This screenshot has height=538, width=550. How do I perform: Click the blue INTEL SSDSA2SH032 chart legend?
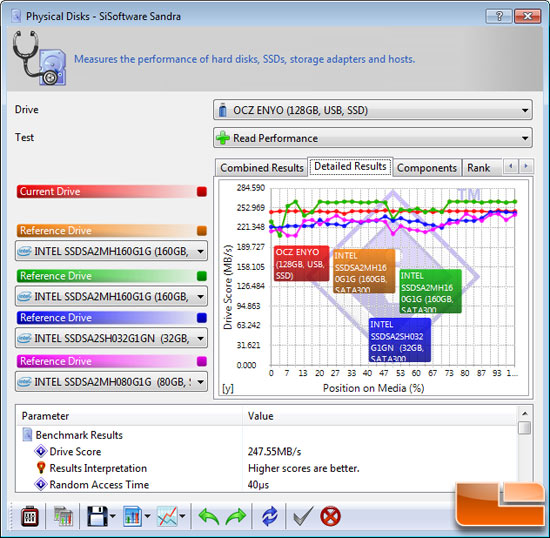[x=400, y=339]
